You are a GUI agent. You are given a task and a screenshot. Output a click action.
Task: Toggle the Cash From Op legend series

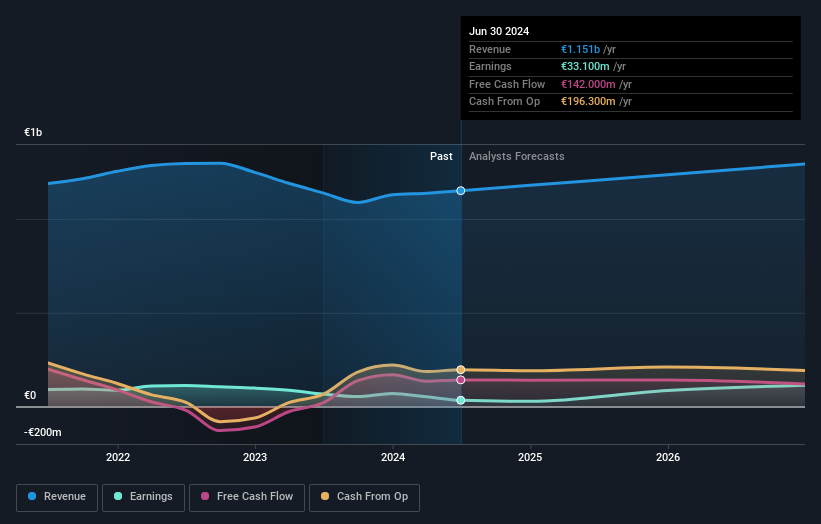tap(364, 497)
